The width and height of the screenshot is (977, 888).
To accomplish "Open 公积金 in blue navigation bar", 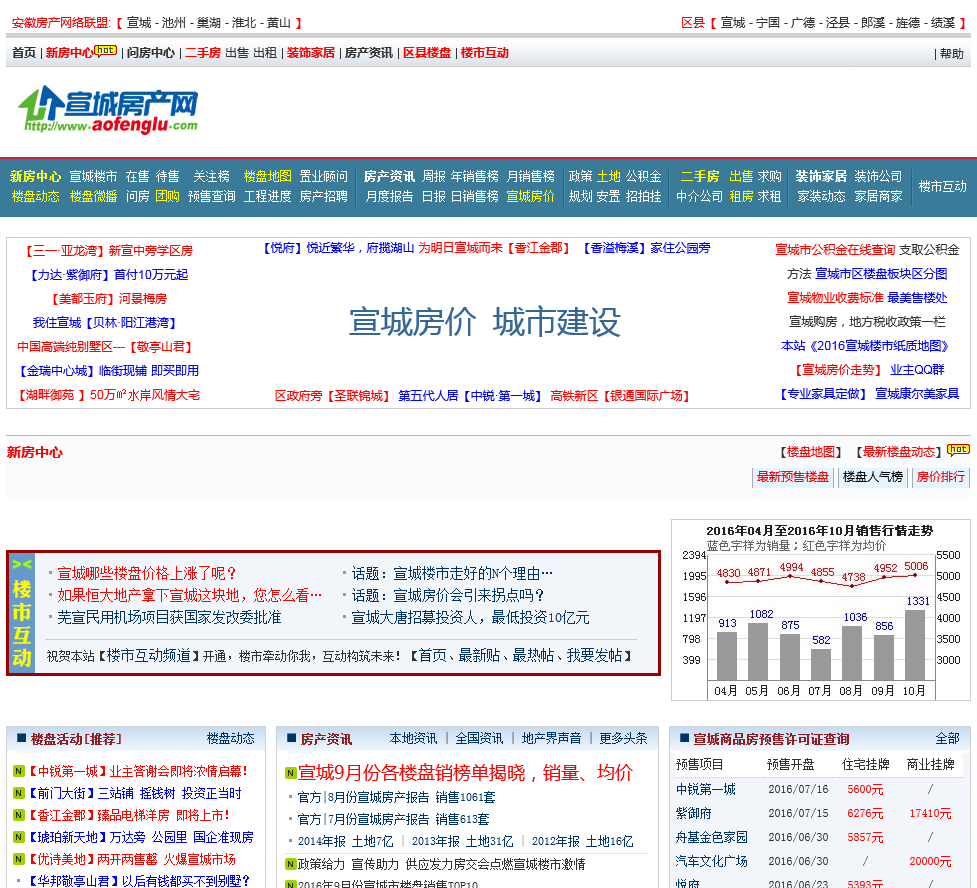I will [x=643, y=176].
